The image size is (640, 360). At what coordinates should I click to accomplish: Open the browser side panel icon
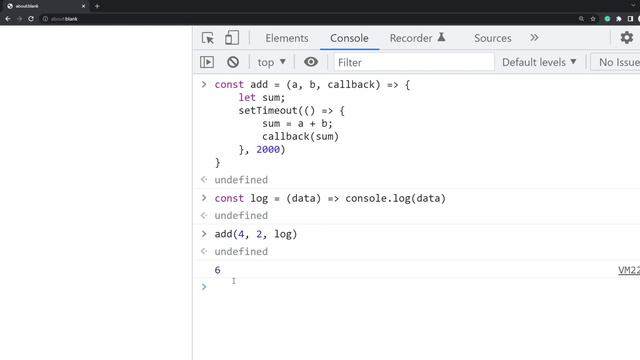630,19
